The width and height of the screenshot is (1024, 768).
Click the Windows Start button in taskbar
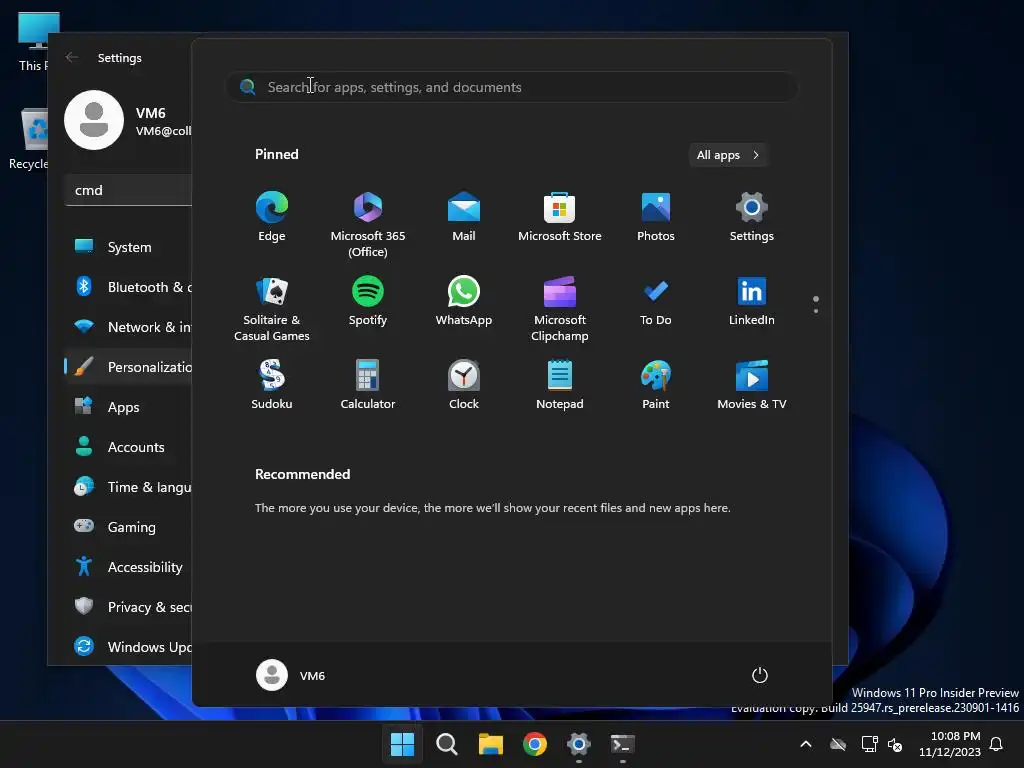(402, 744)
